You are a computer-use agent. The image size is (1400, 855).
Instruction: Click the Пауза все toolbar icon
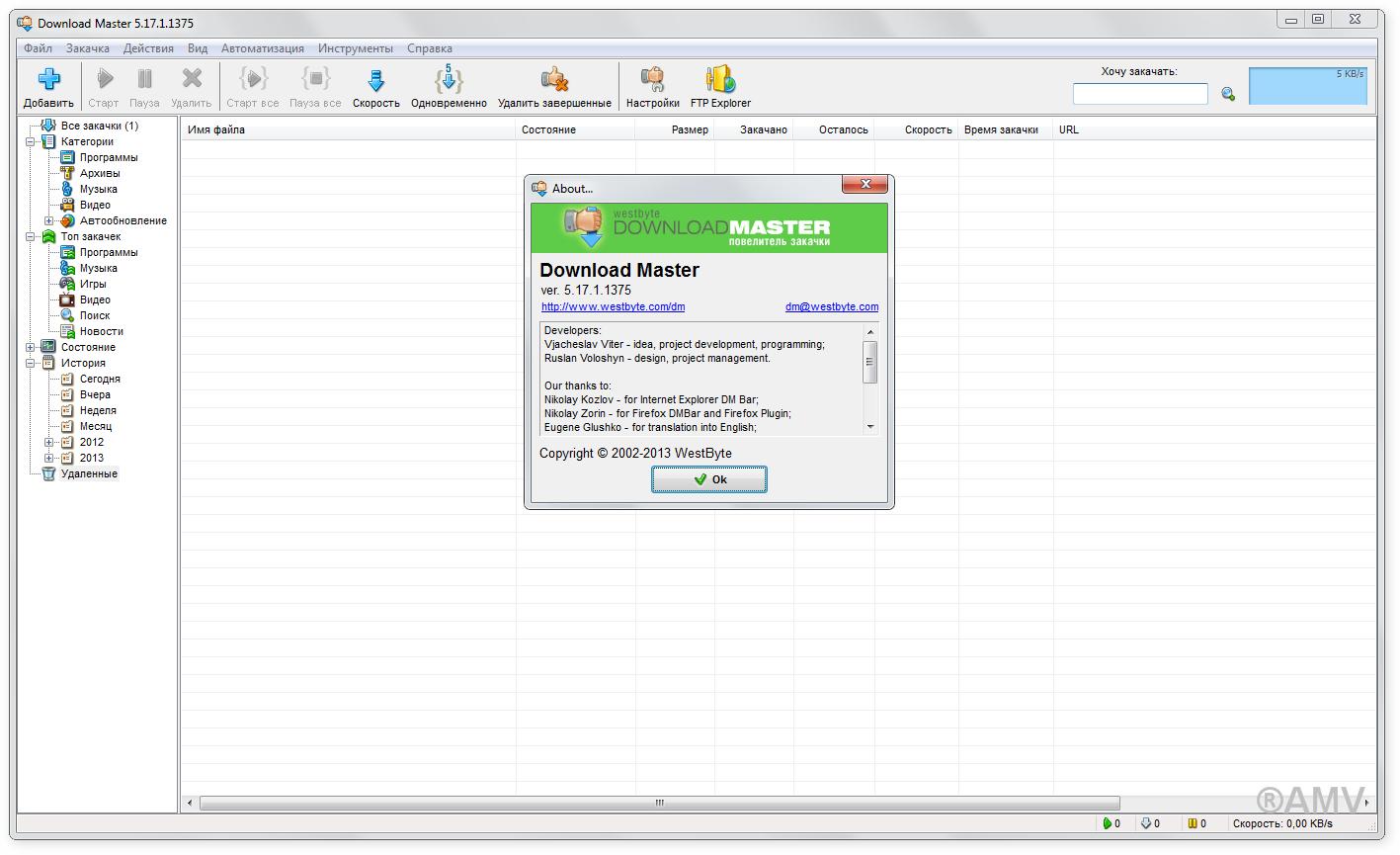[x=315, y=79]
